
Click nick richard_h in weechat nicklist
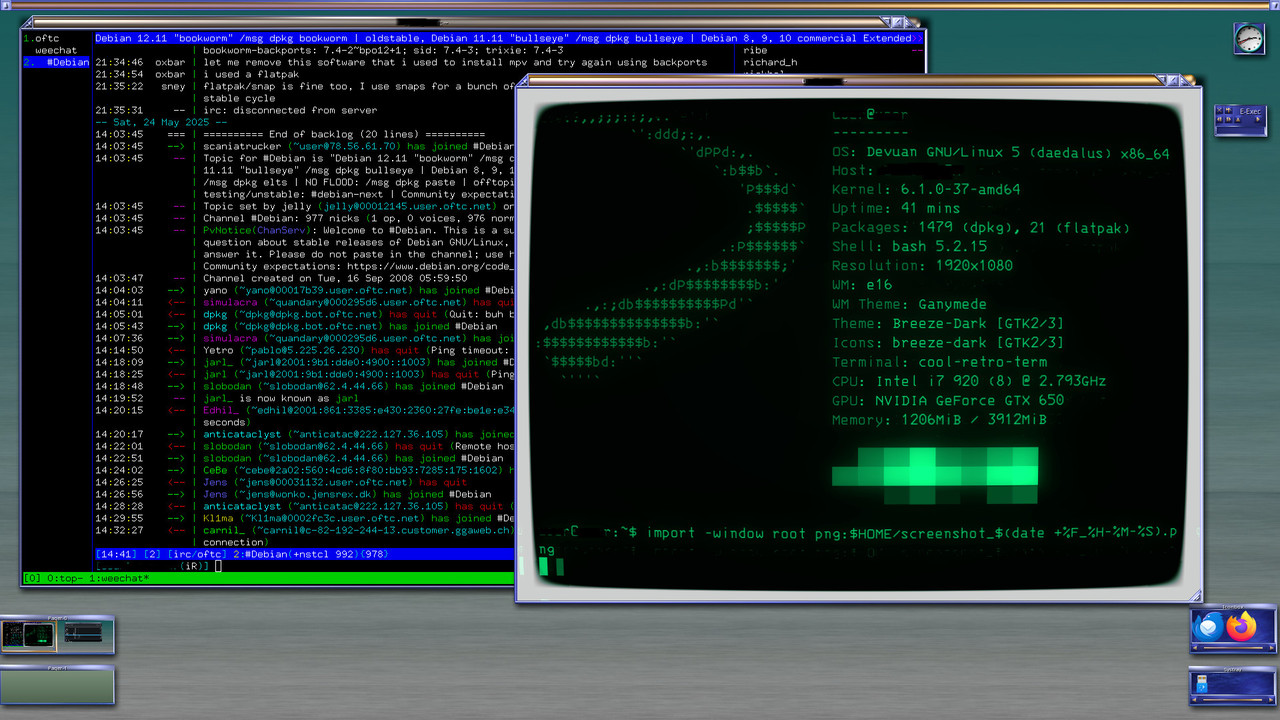770,62
